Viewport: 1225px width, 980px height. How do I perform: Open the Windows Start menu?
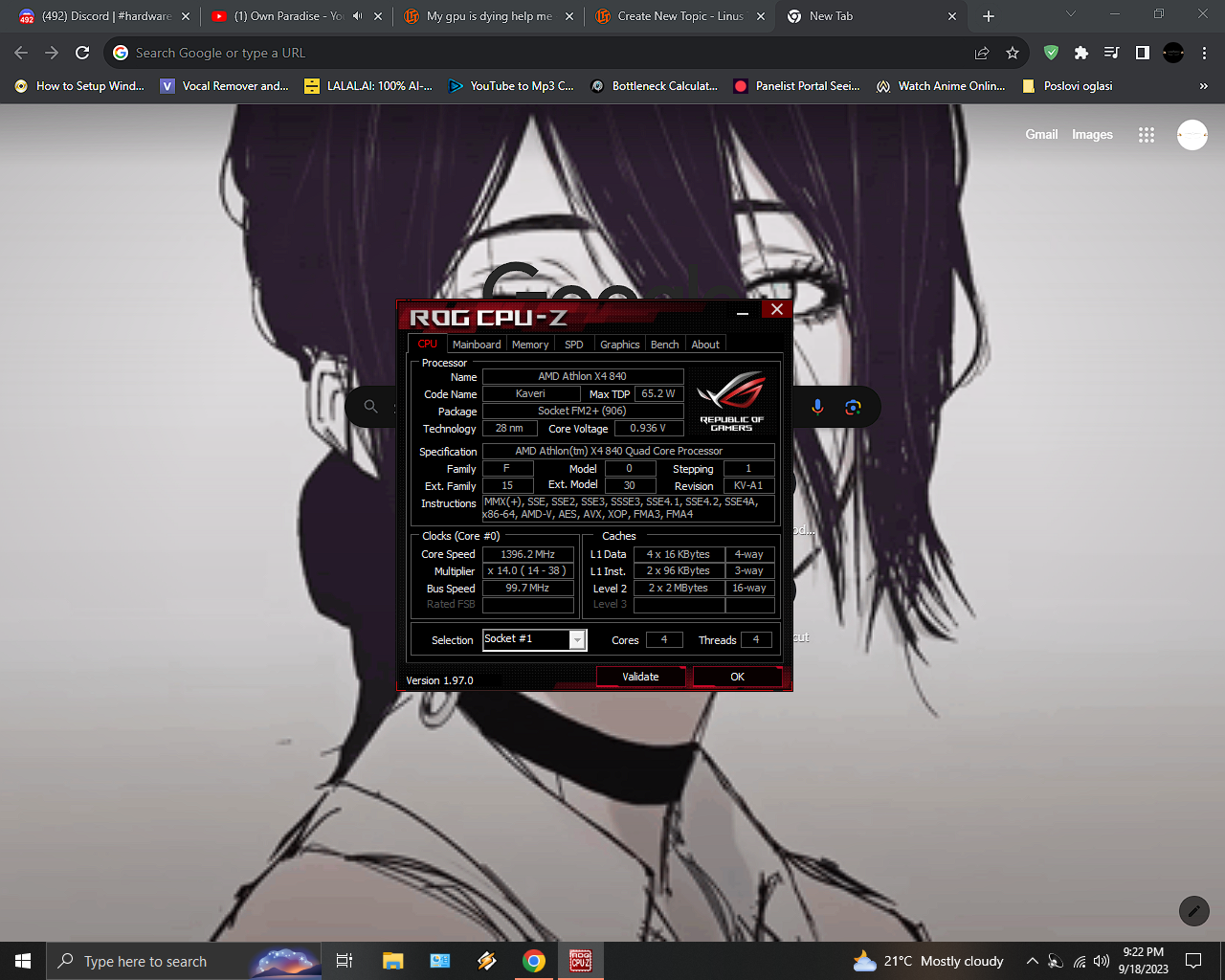pos(23,961)
